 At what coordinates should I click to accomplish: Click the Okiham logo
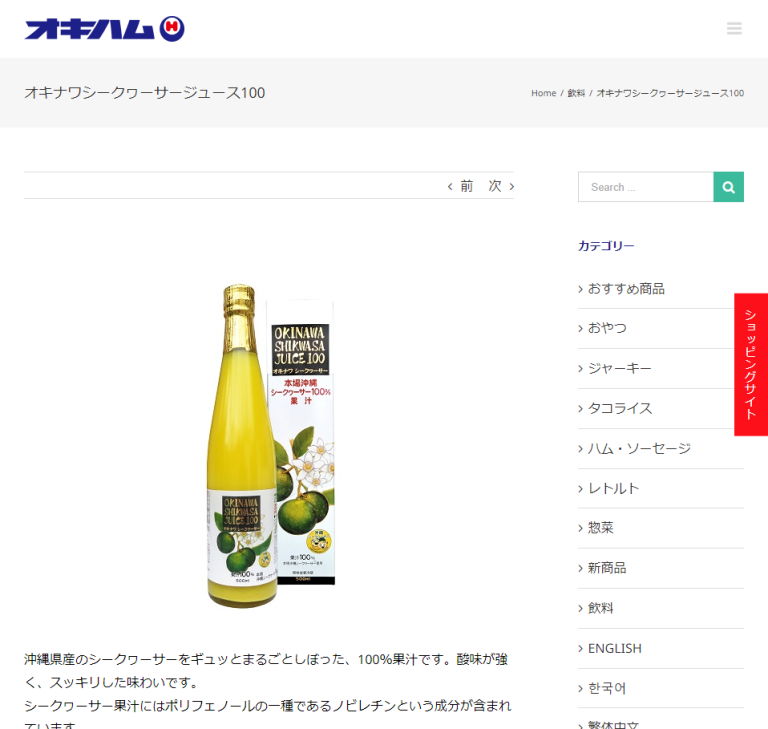click(105, 29)
